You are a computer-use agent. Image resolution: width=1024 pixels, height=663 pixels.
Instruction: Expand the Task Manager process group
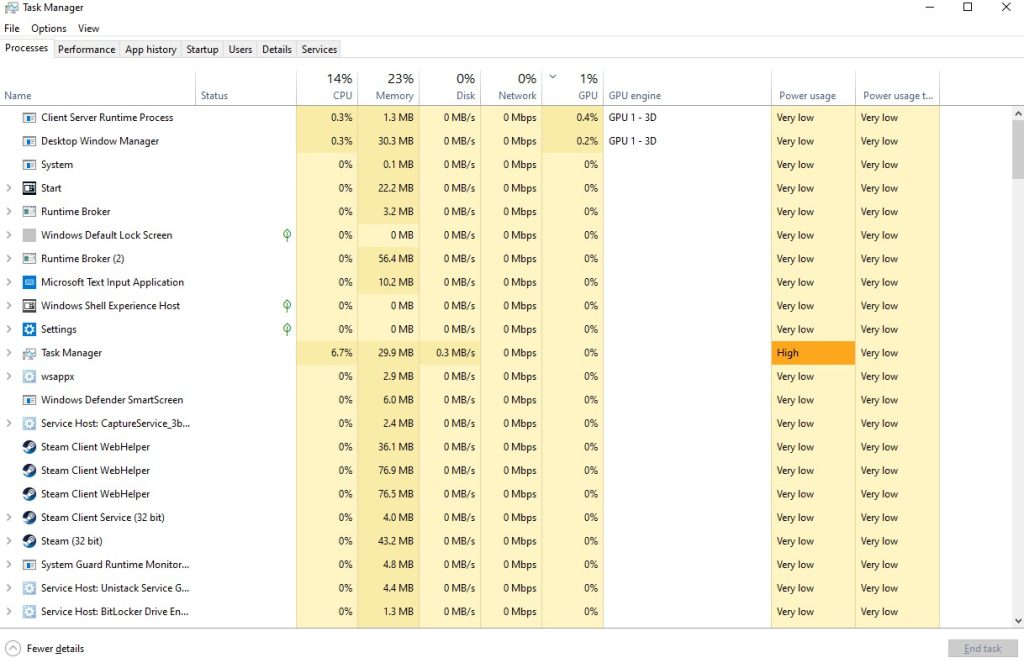point(8,353)
